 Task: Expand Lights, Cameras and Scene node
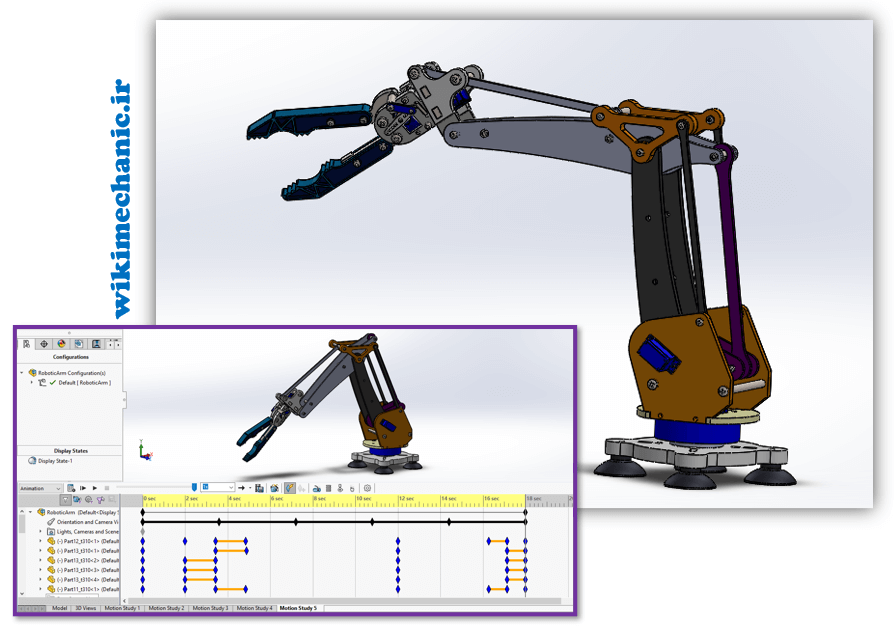coord(41,531)
